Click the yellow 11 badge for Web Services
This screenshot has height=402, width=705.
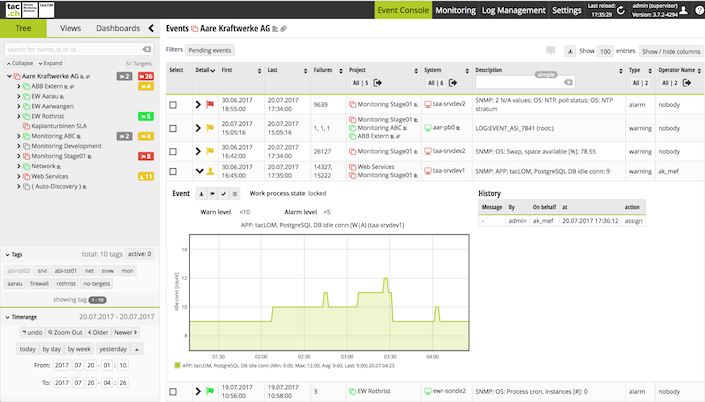(x=146, y=177)
